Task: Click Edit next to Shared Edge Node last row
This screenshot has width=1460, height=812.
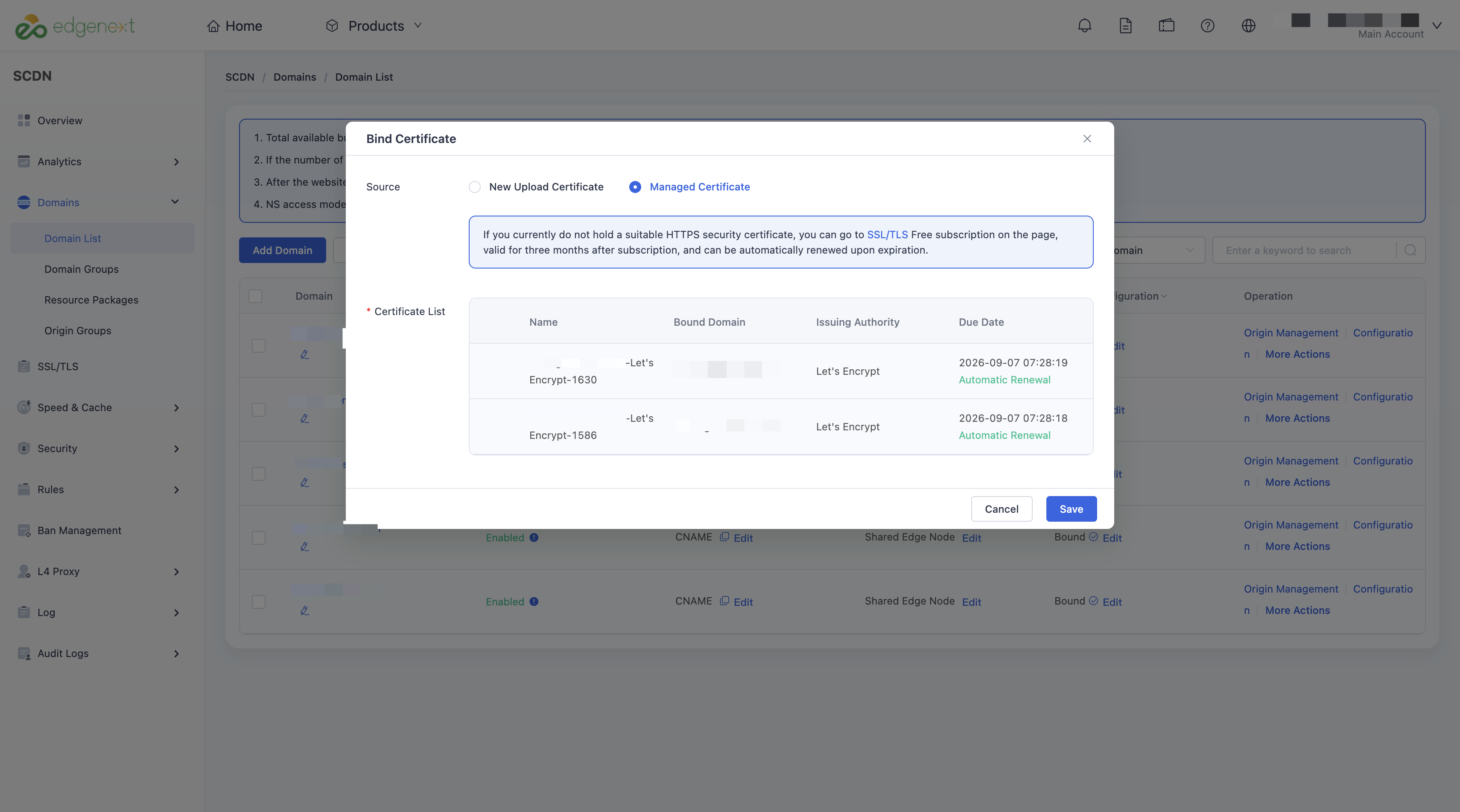Action: 972,602
